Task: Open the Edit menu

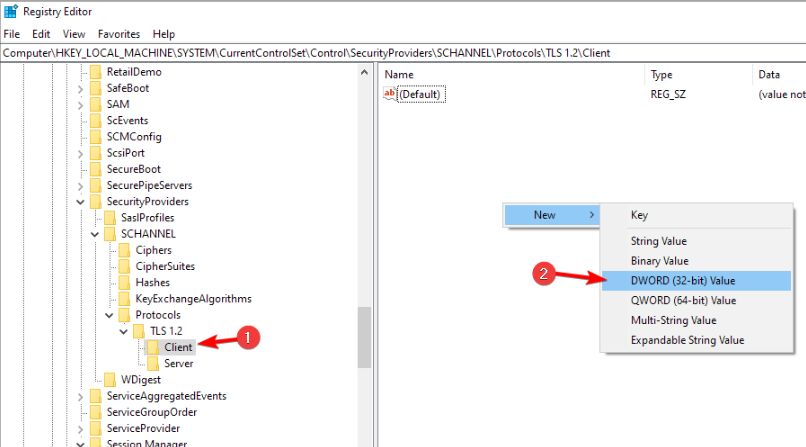Action: [x=41, y=34]
